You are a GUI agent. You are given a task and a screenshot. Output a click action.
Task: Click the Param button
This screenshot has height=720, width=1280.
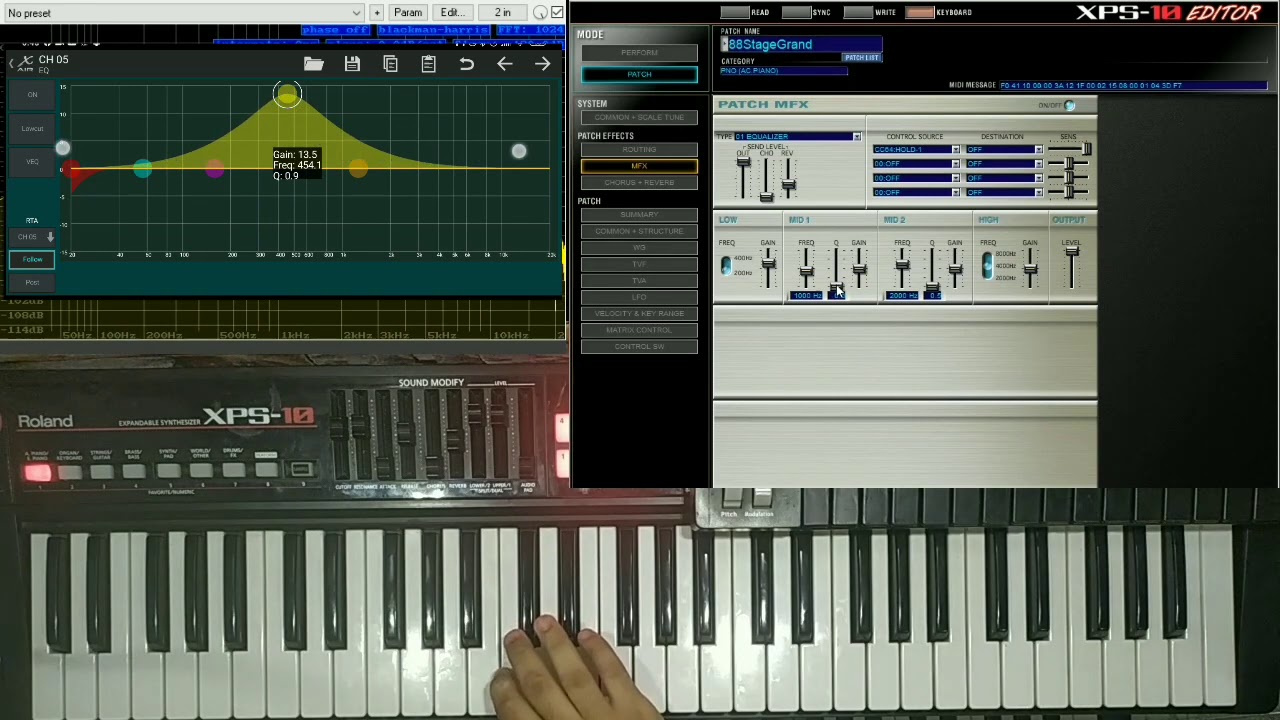point(408,13)
